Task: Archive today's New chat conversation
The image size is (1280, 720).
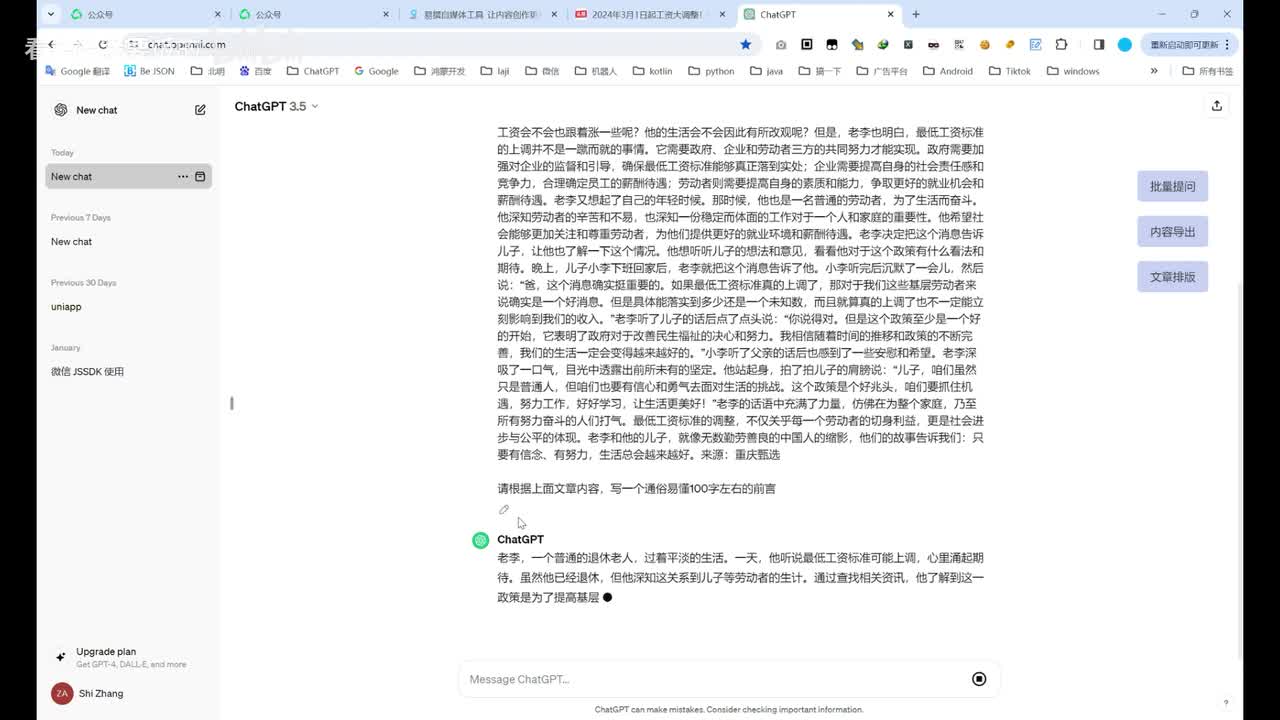Action: (x=200, y=177)
